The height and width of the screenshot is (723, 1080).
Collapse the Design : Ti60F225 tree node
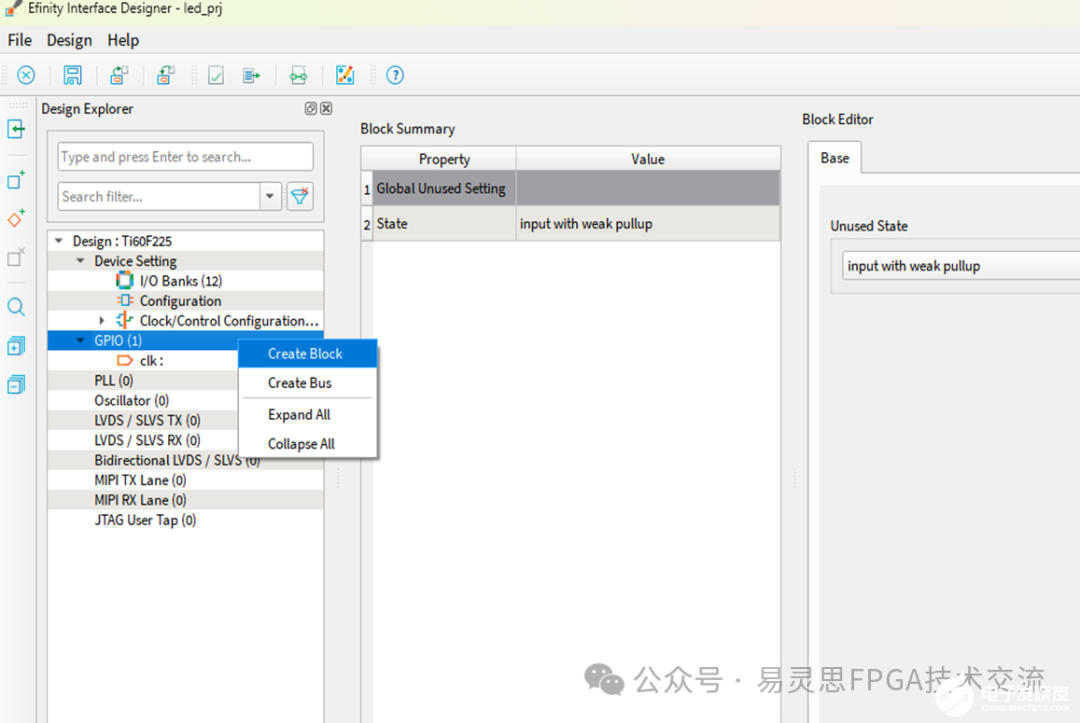point(59,240)
